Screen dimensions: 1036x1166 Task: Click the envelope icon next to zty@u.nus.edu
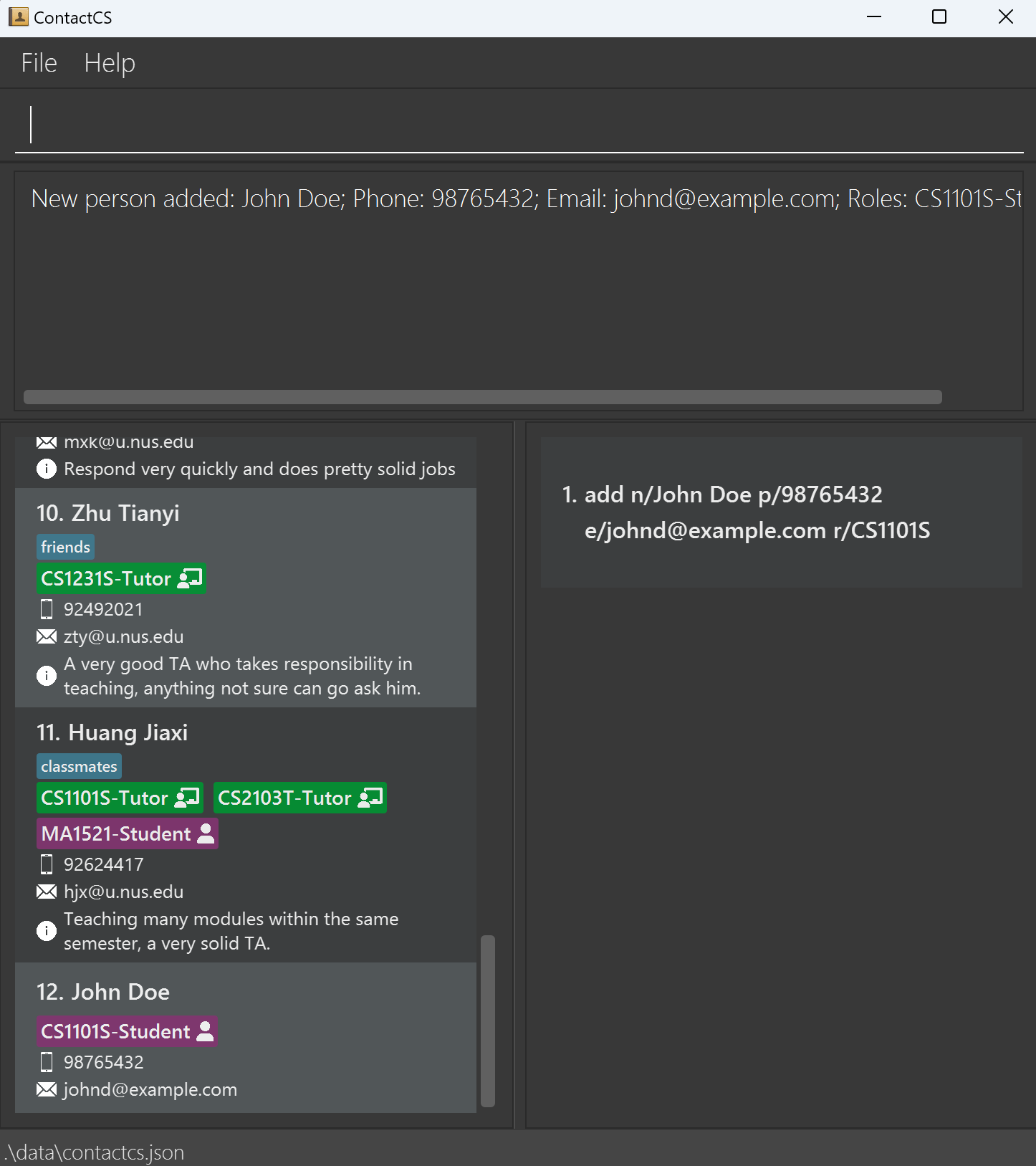[47, 636]
